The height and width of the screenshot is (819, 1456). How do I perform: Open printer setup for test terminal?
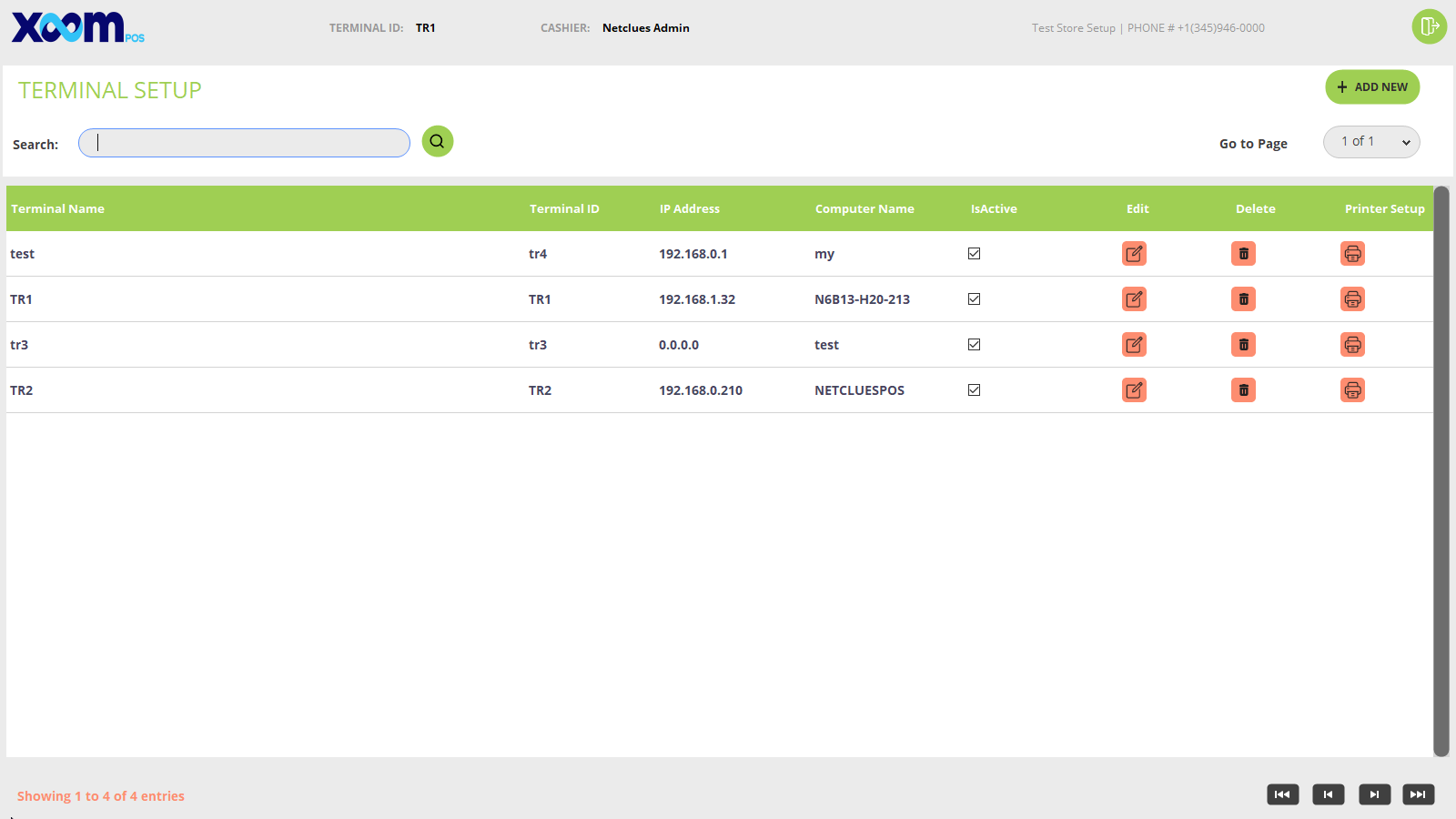[x=1352, y=254]
